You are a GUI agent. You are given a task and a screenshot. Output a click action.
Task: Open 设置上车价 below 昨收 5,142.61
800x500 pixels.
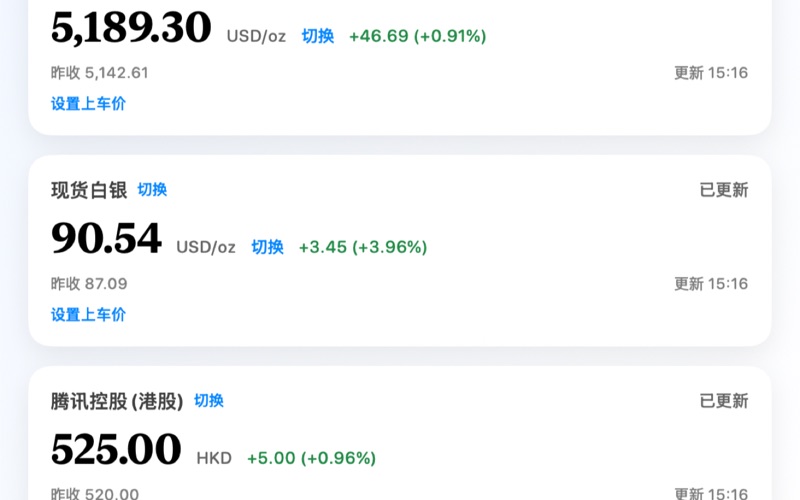pyautogui.click(x=88, y=103)
